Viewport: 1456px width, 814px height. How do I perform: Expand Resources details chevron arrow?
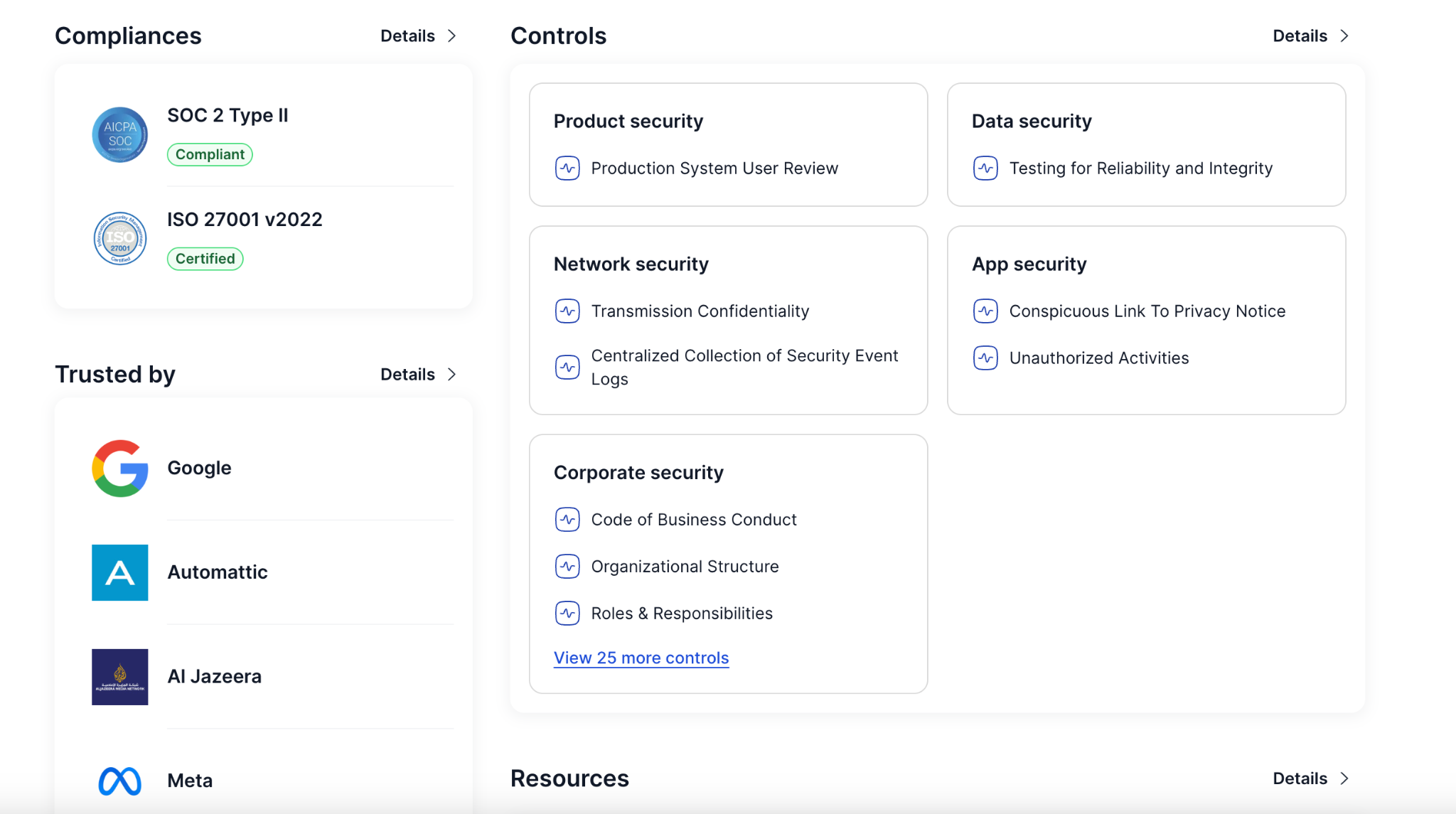pos(1344,778)
